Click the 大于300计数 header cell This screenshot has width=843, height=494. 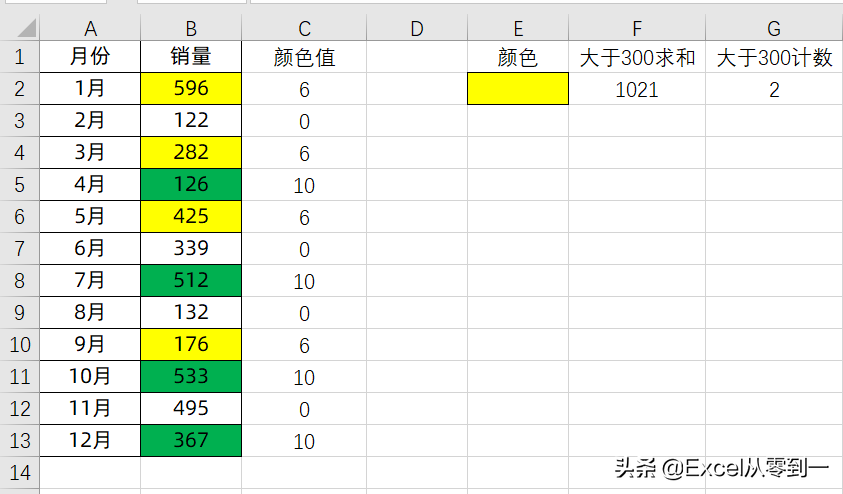point(774,57)
